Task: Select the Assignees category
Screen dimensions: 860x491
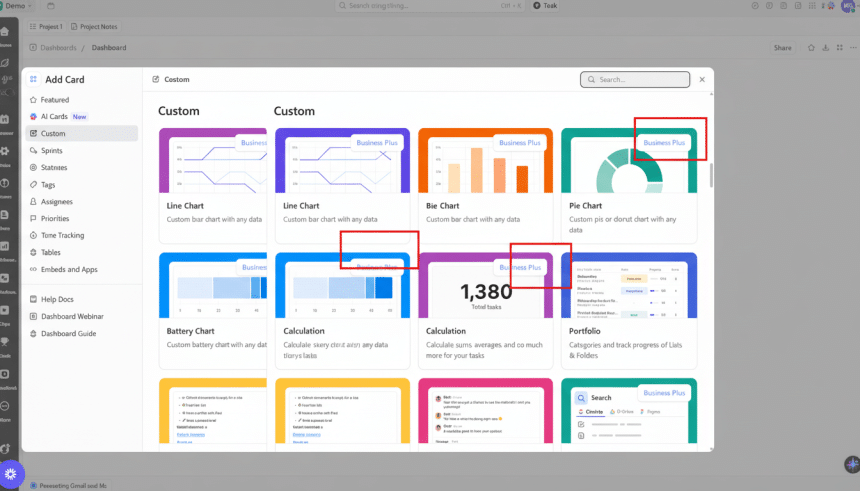Action: pos(81,201)
